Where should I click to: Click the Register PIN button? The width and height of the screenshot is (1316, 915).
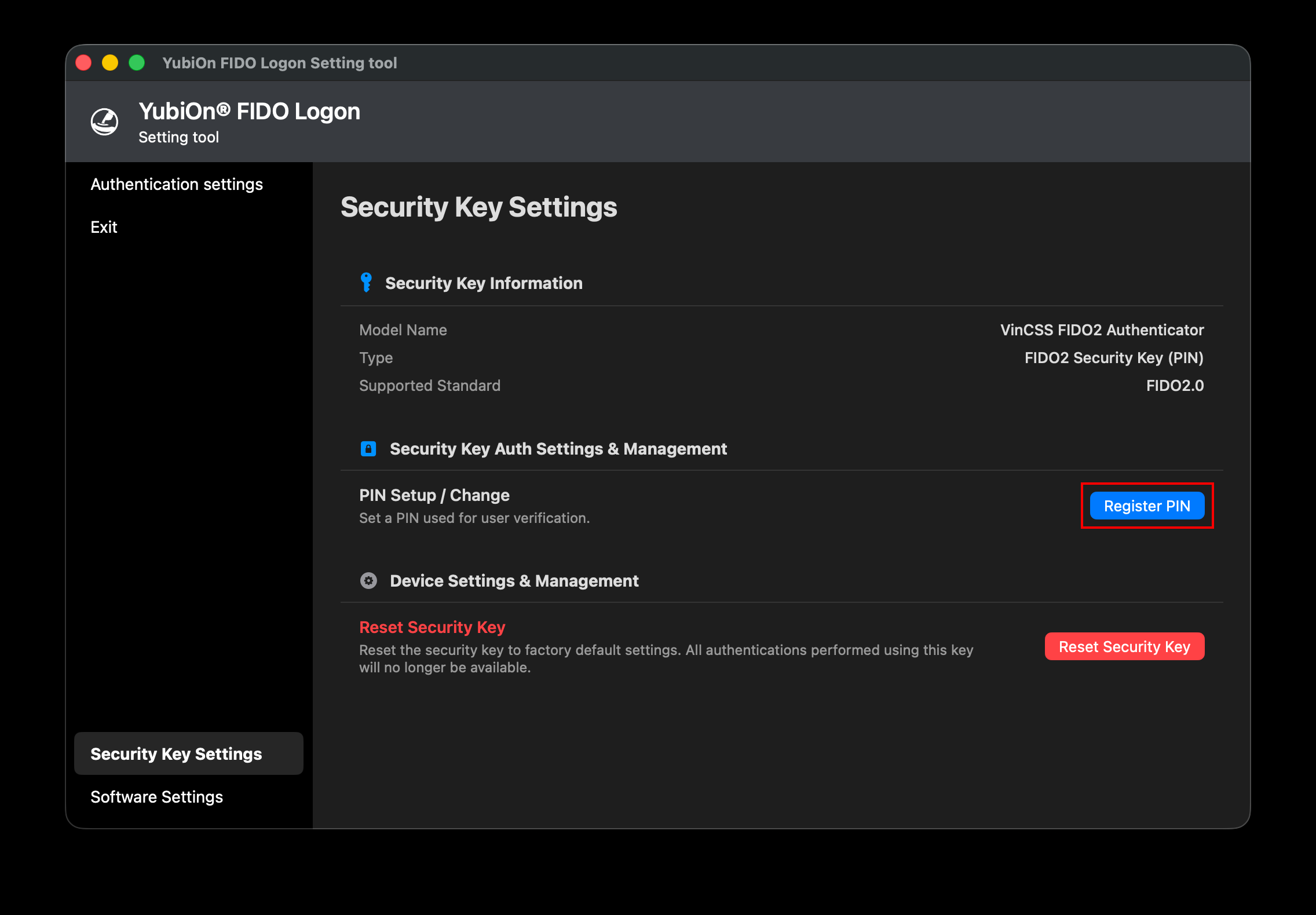point(1147,506)
